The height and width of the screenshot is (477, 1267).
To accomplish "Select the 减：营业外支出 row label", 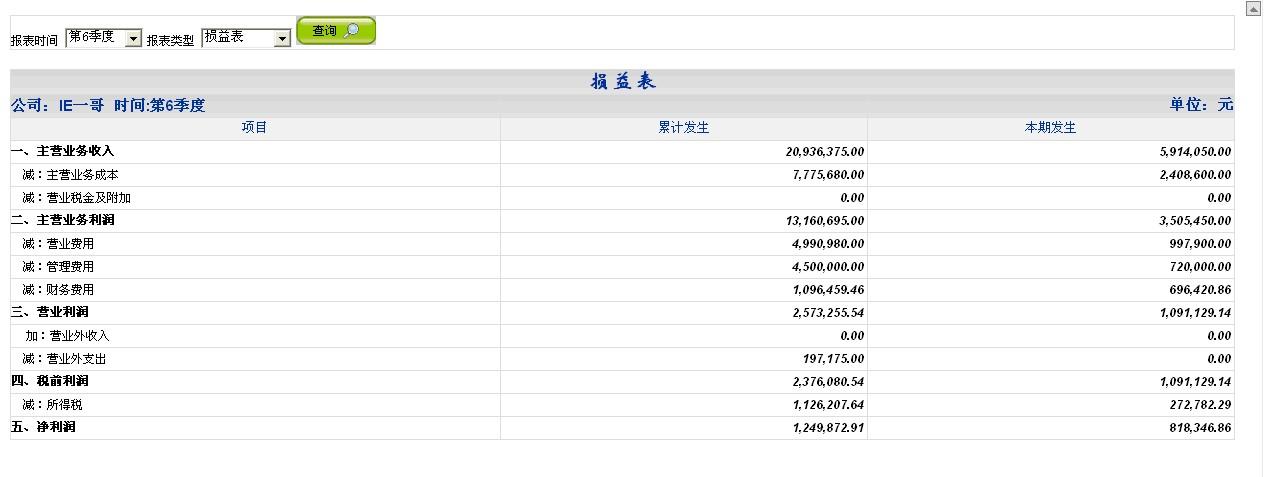I will 64,359.
